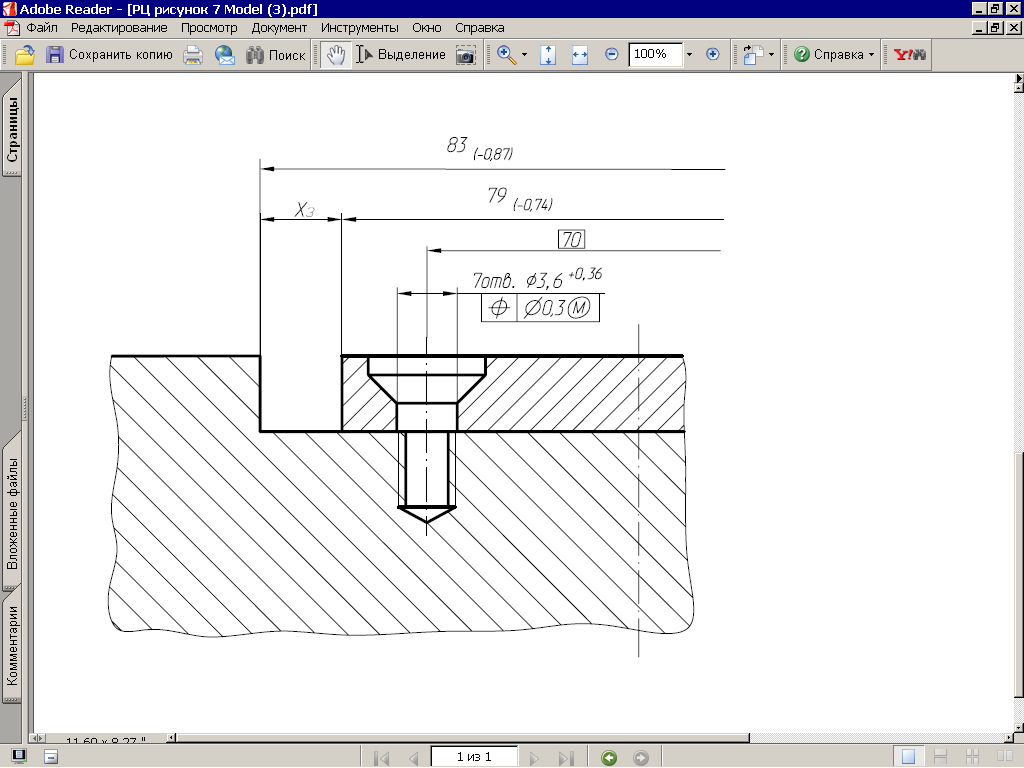The width and height of the screenshot is (1024, 768).
Task: Go to first page button
Action: point(381,758)
